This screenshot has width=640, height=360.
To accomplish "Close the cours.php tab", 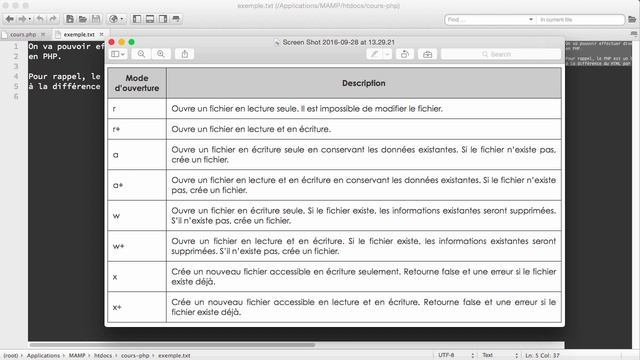I will [x=43, y=35].
